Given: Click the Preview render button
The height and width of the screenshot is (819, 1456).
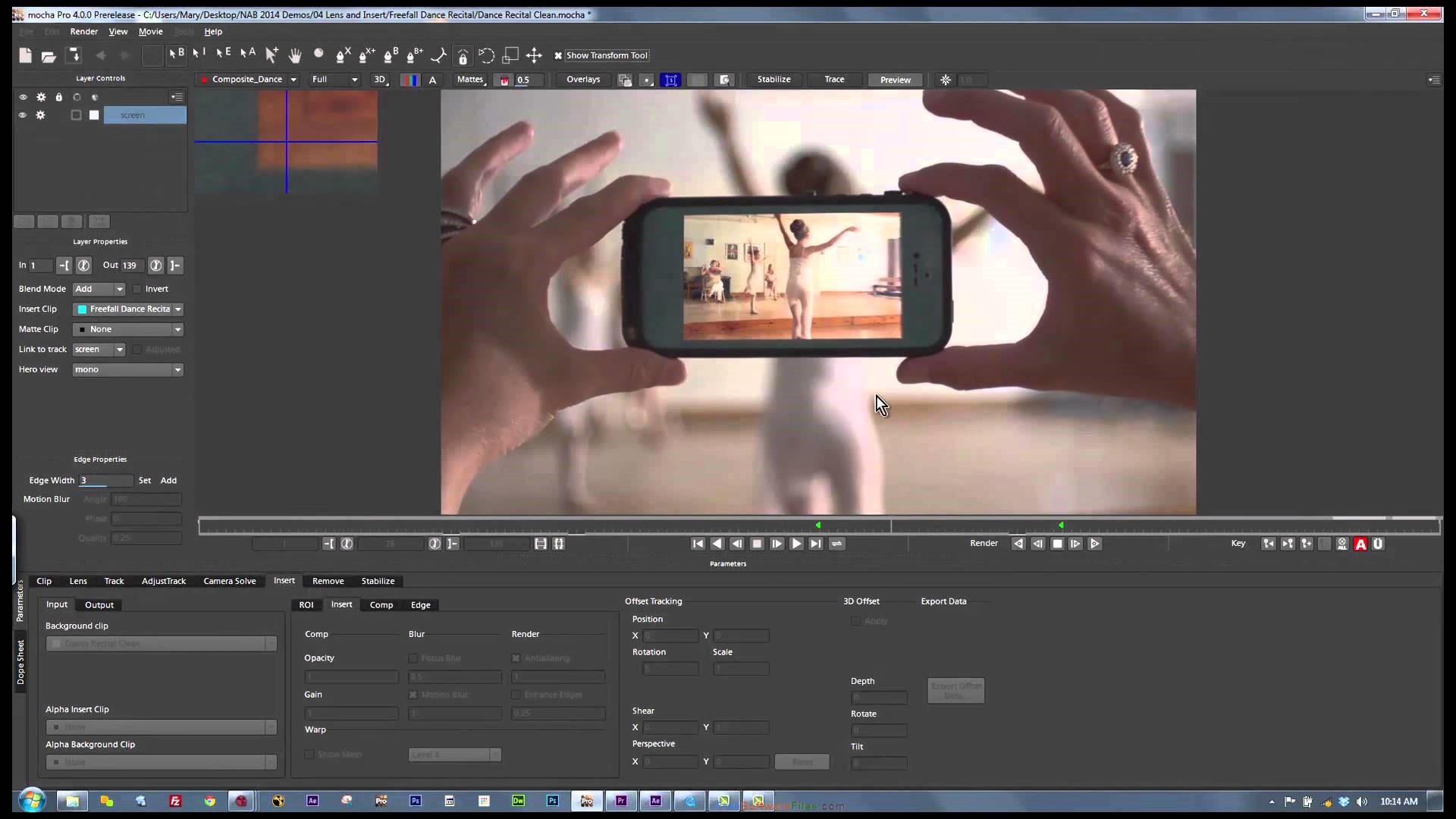Looking at the screenshot, I should pos(894,79).
